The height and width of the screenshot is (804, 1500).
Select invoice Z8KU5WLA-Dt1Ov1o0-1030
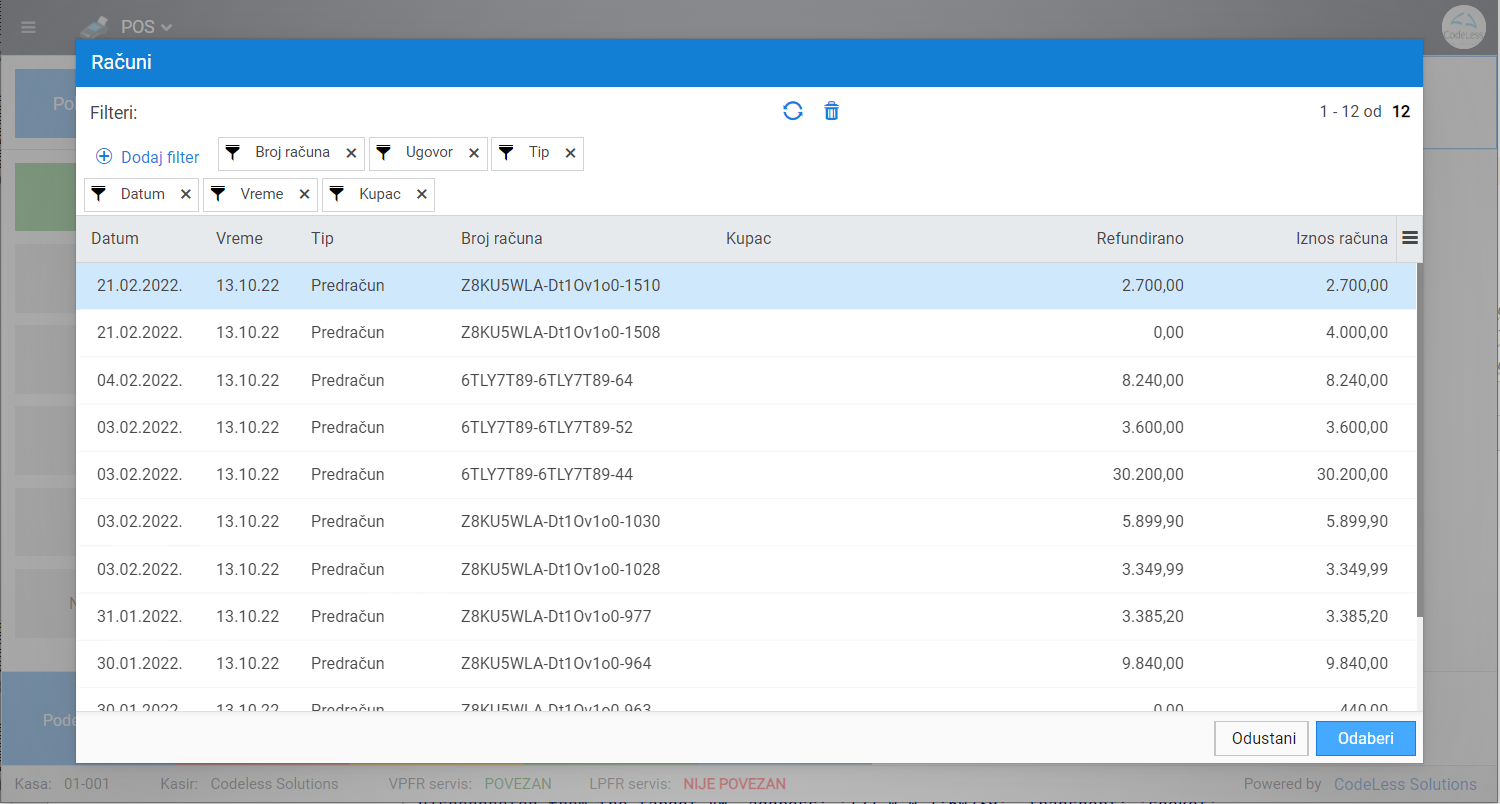[x=746, y=522]
